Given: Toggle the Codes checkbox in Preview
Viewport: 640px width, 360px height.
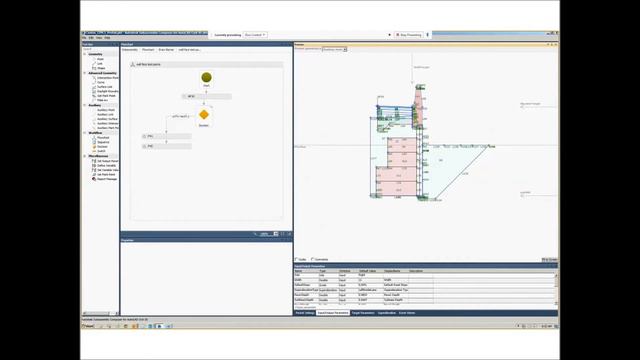Looking at the screenshot, I should click(x=297, y=259).
